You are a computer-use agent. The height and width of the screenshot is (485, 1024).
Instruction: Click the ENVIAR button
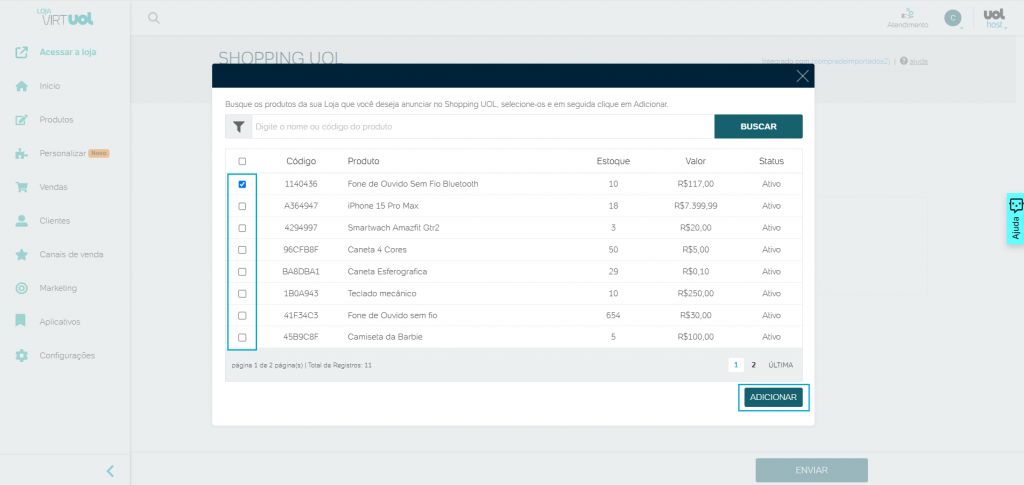tap(812, 470)
